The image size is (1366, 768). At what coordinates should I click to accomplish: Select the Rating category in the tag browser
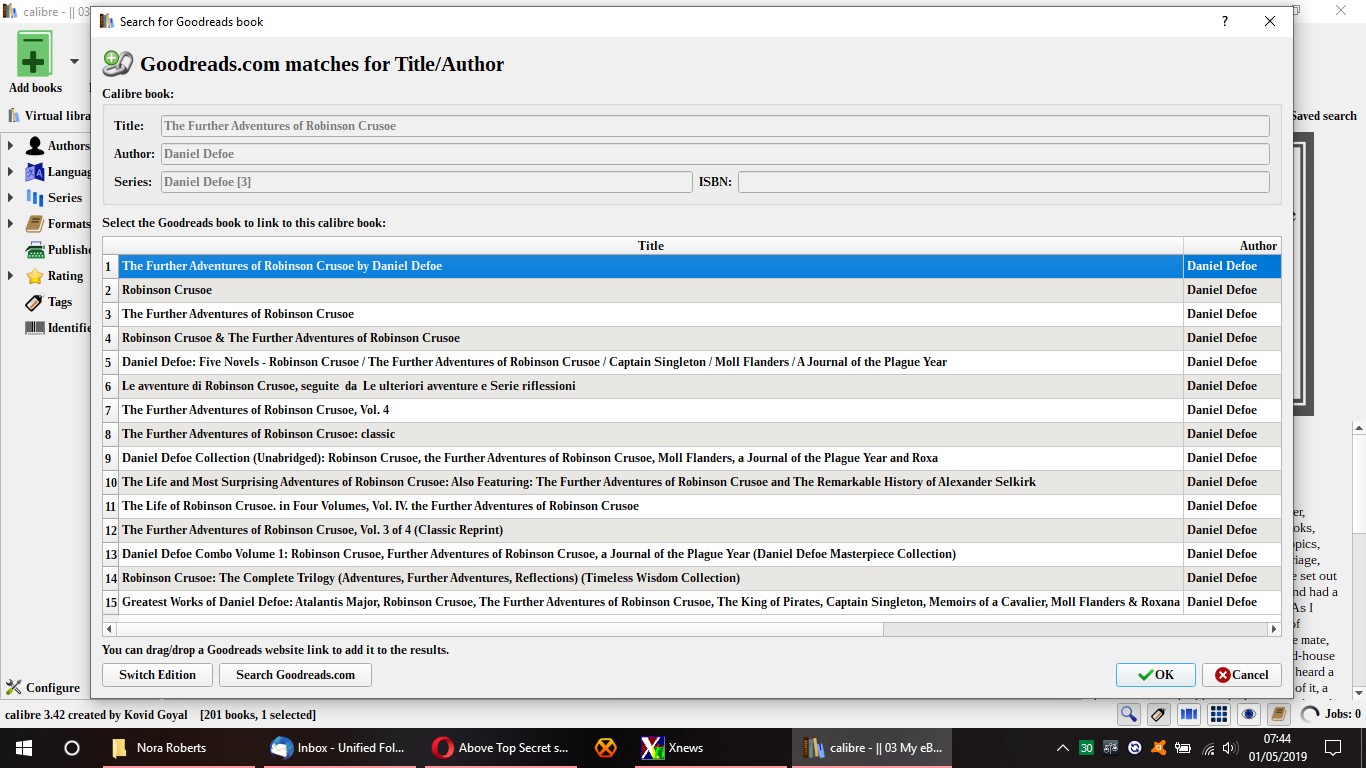54,276
